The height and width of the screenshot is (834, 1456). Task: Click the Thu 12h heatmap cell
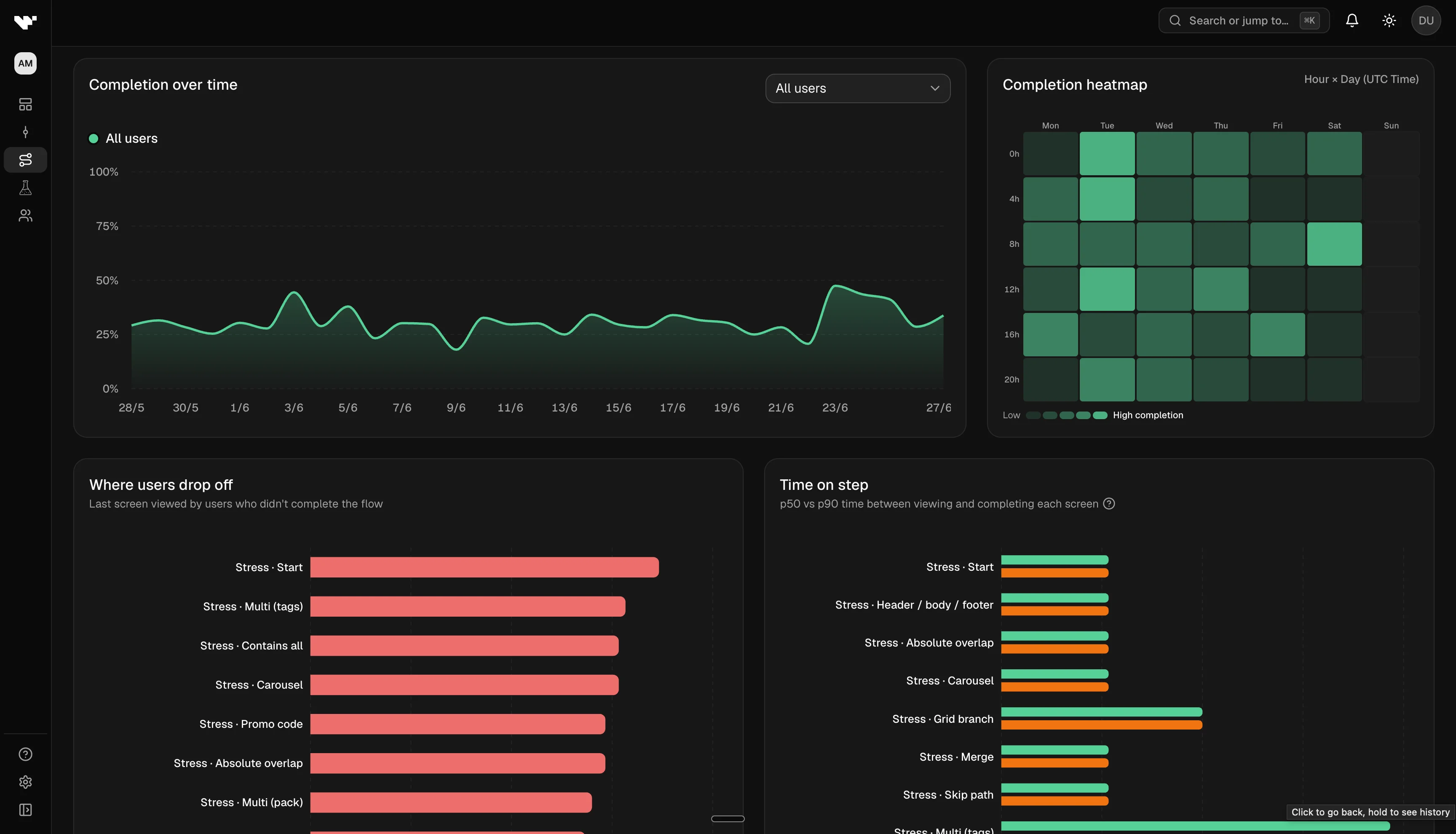tap(1220, 289)
